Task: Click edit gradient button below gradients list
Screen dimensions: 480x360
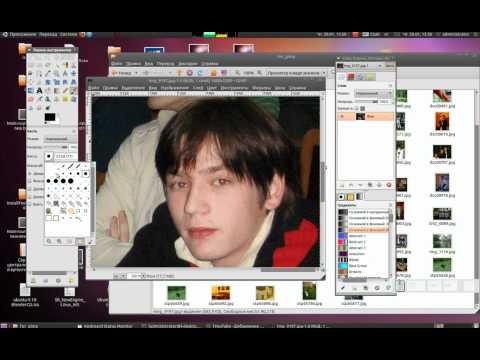Action: (x=343, y=287)
